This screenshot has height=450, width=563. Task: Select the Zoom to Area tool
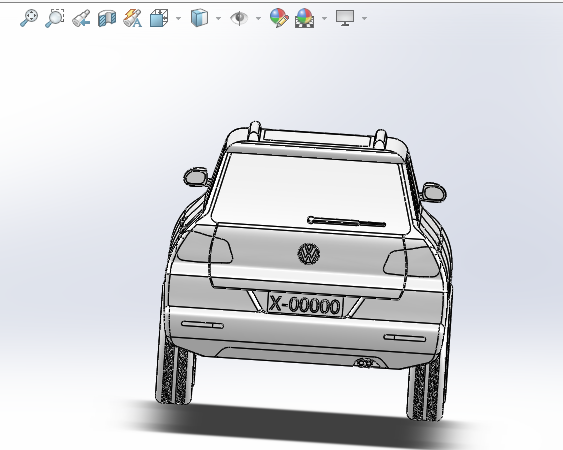pos(55,18)
